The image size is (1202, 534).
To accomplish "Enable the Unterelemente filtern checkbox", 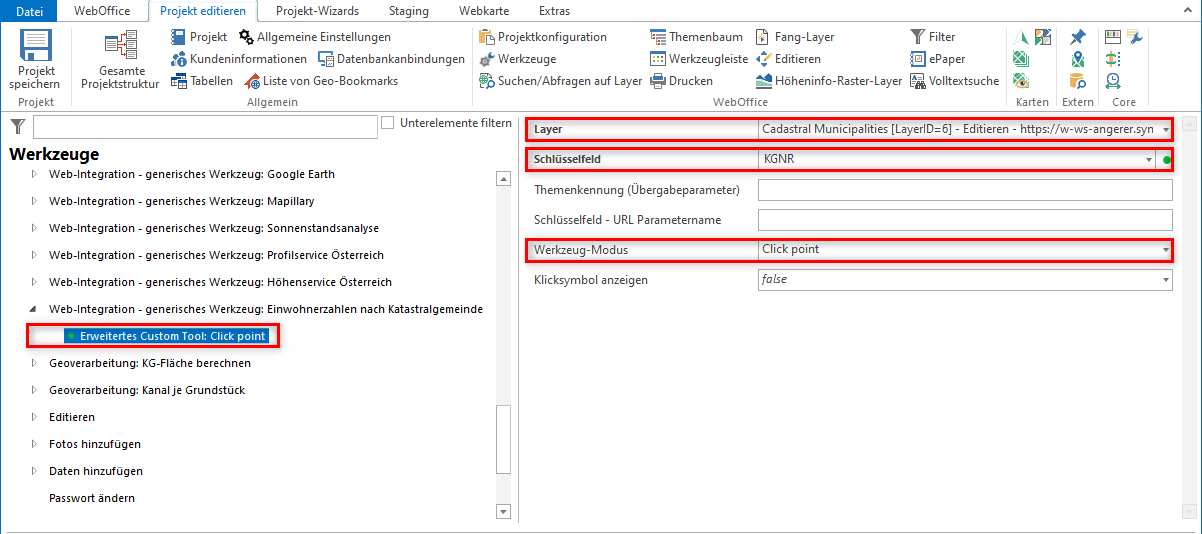I will (x=388, y=123).
